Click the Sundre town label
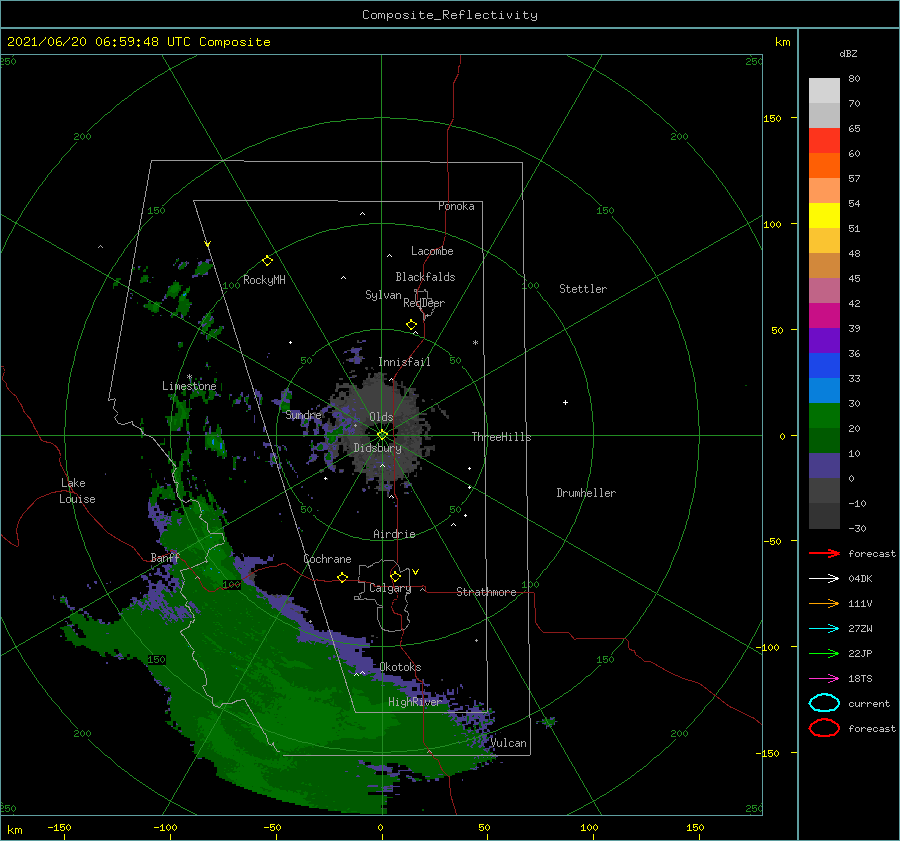The image size is (900, 841). (303, 415)
